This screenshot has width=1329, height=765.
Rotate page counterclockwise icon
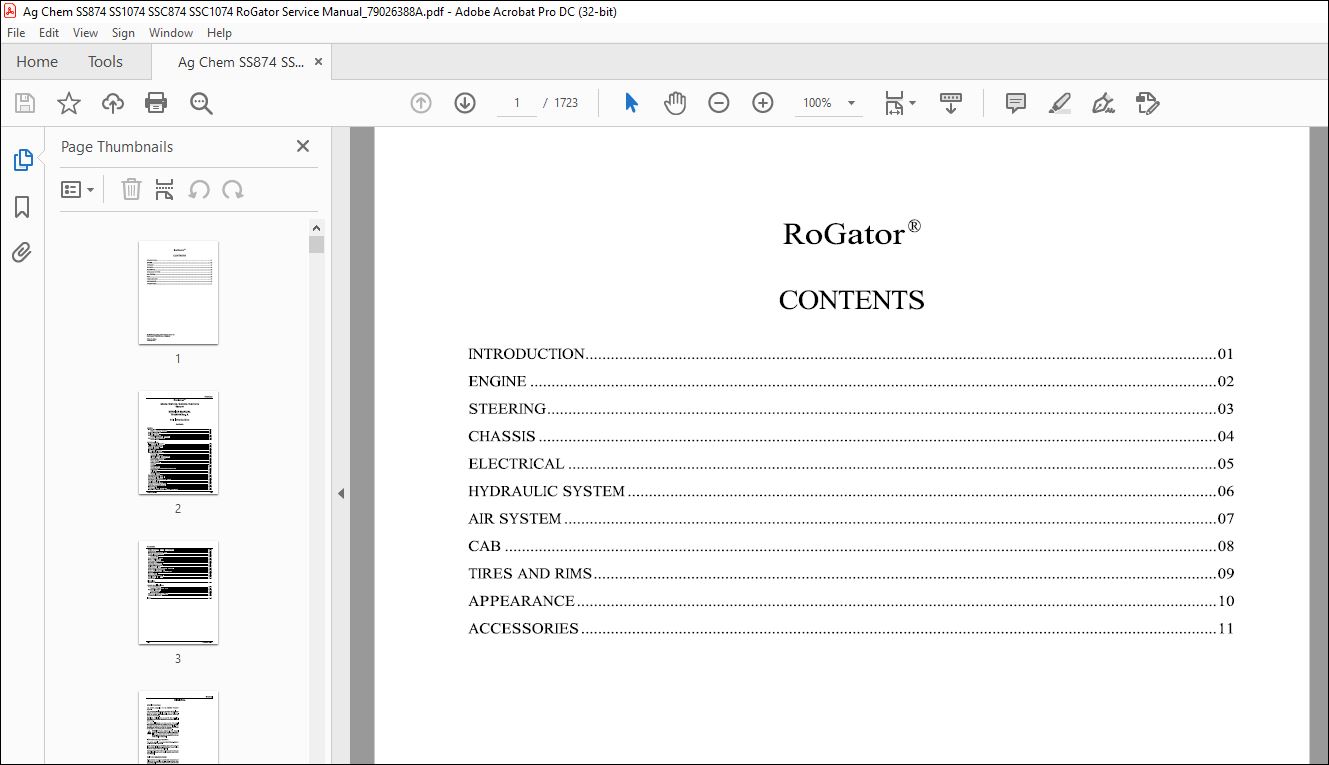pyautogui.click(x=199, y=189)
